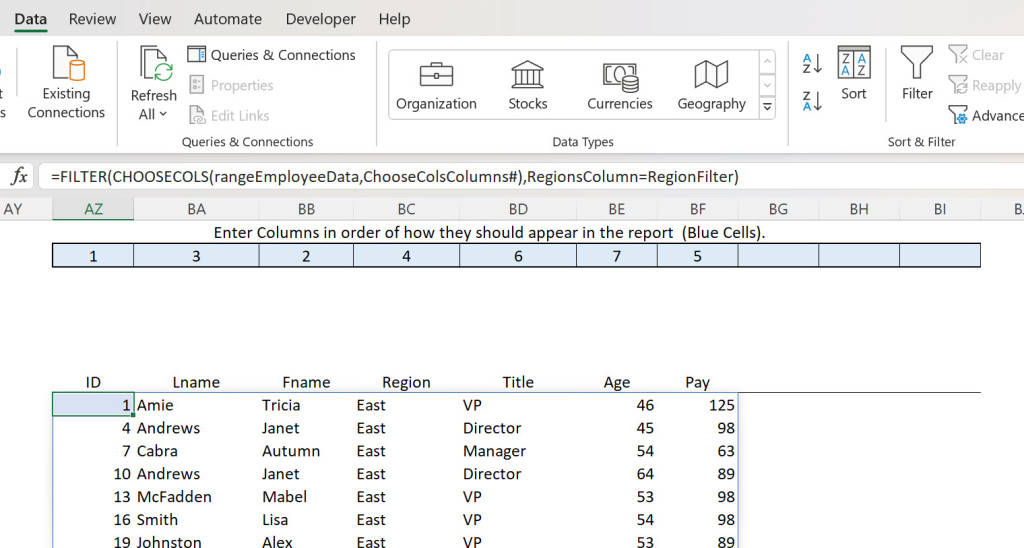Open the Developer tab

coord(321,19)
